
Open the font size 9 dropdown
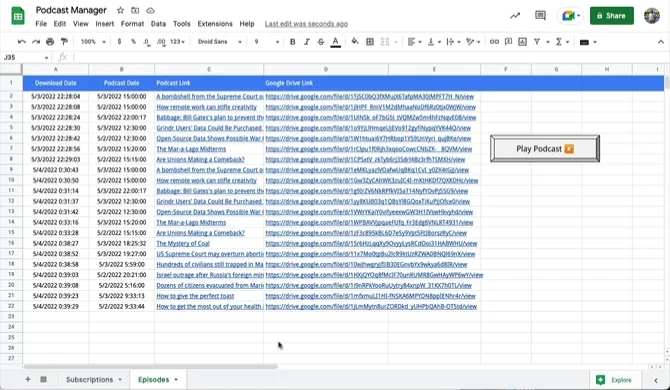267,42
